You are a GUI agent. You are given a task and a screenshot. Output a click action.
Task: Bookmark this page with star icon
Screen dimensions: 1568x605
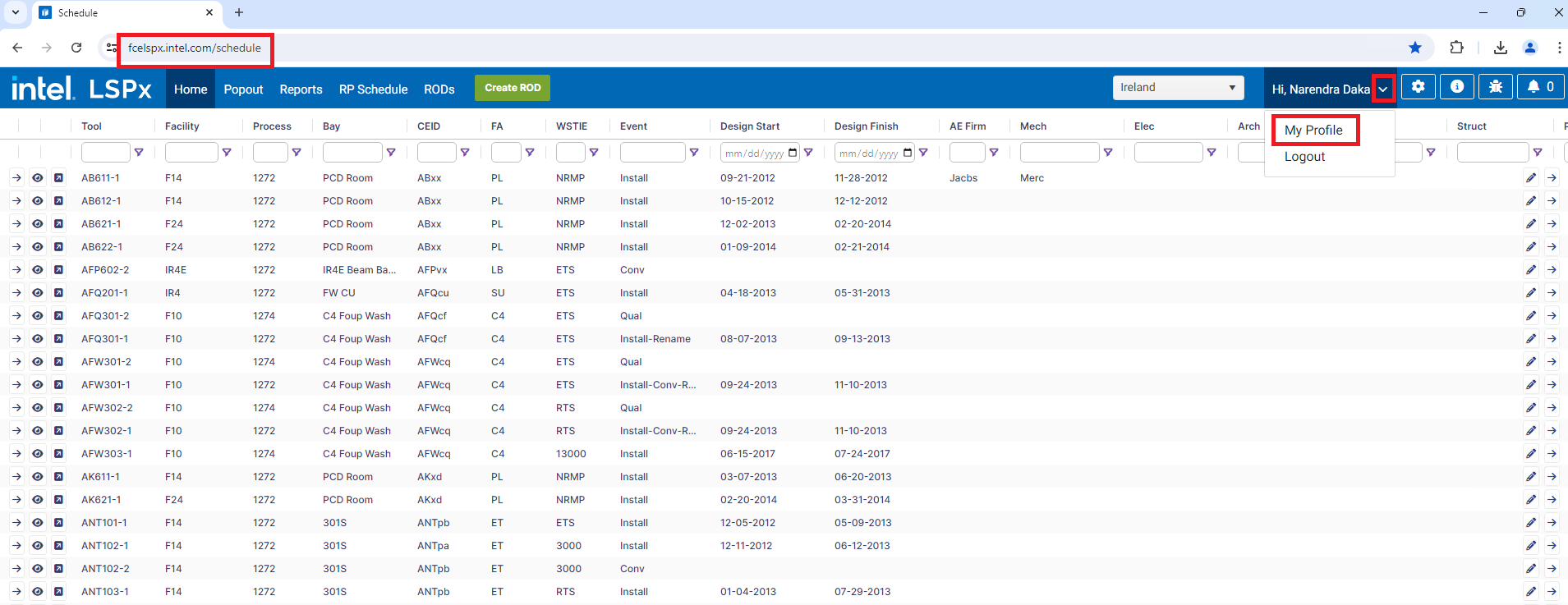pyautogui.click(x=1414, y=48)
